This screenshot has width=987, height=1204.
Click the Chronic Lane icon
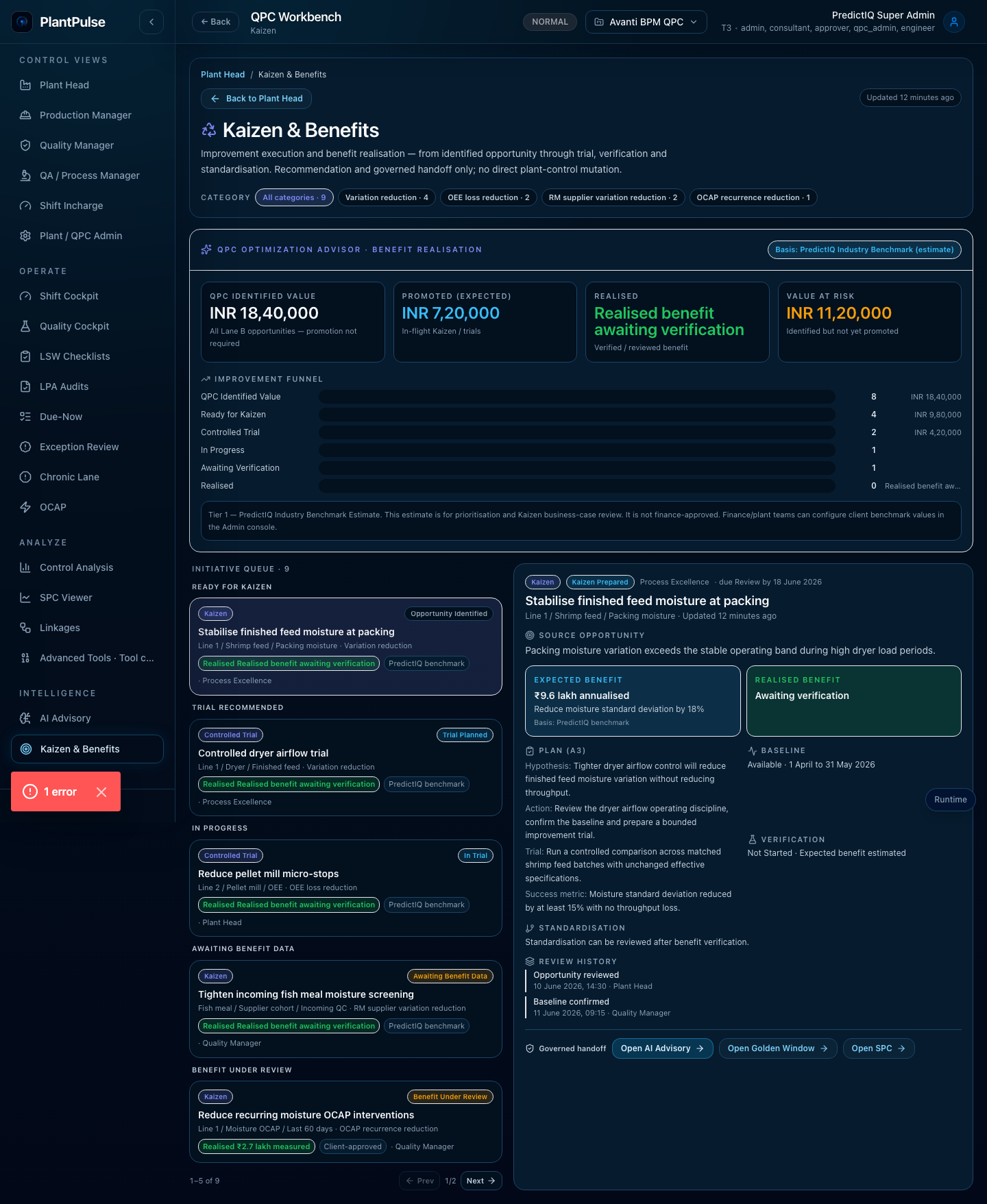click(x=25, y=477)
